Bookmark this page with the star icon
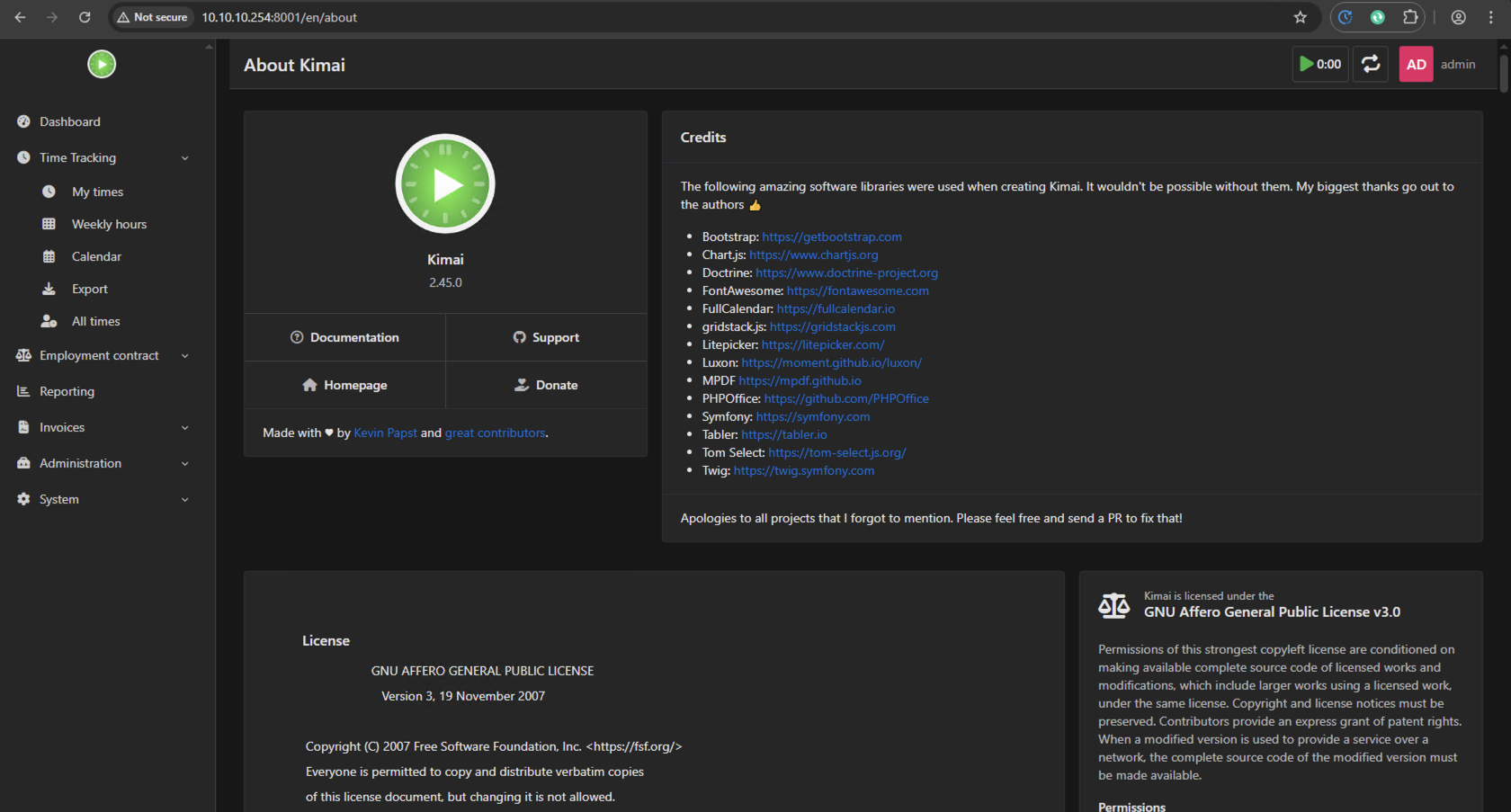 pos(1300,17)
